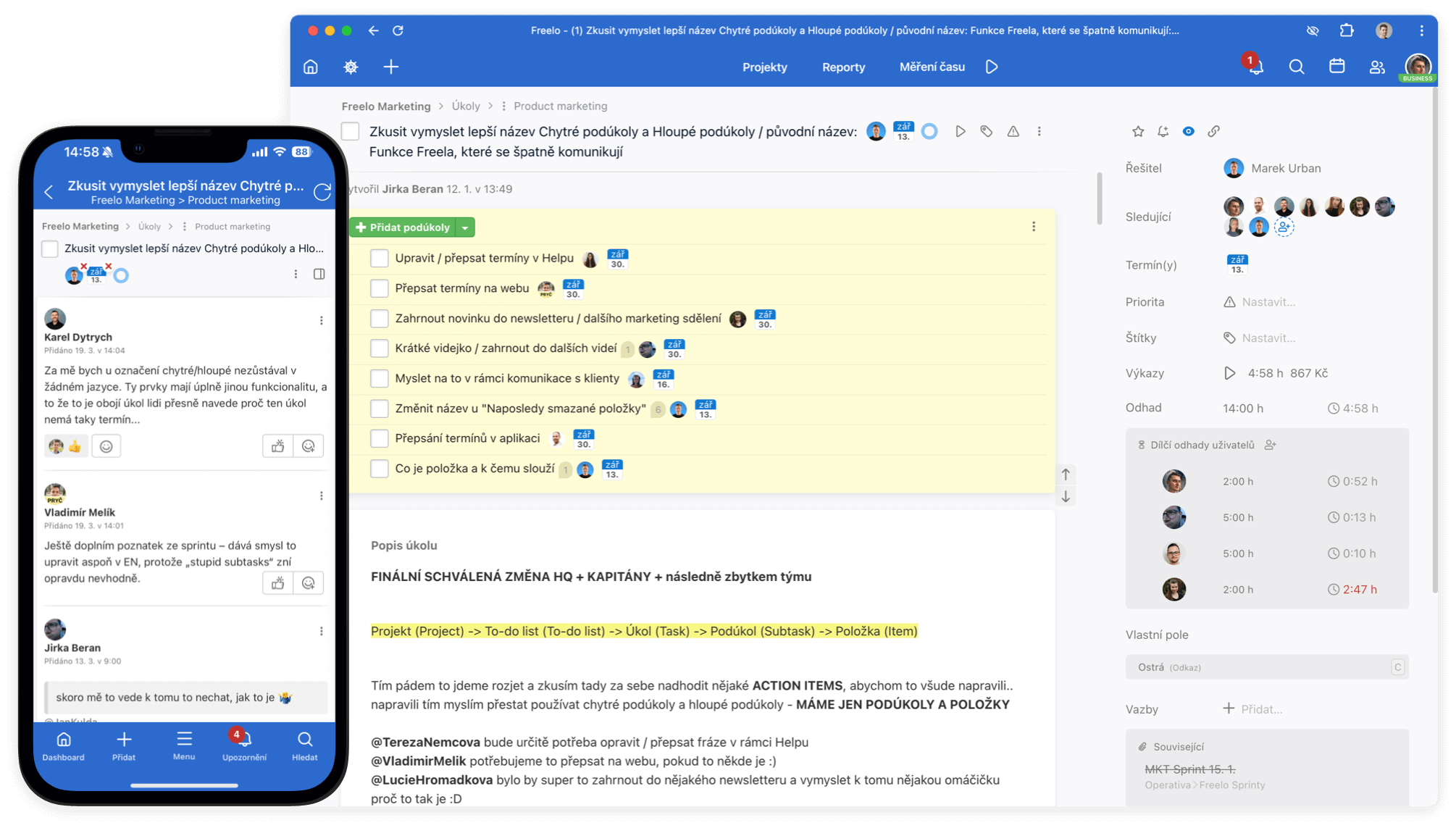Screen dimensions: 1456x828
Task: Start tracking play icon beside task title
Action: (961, 131)
